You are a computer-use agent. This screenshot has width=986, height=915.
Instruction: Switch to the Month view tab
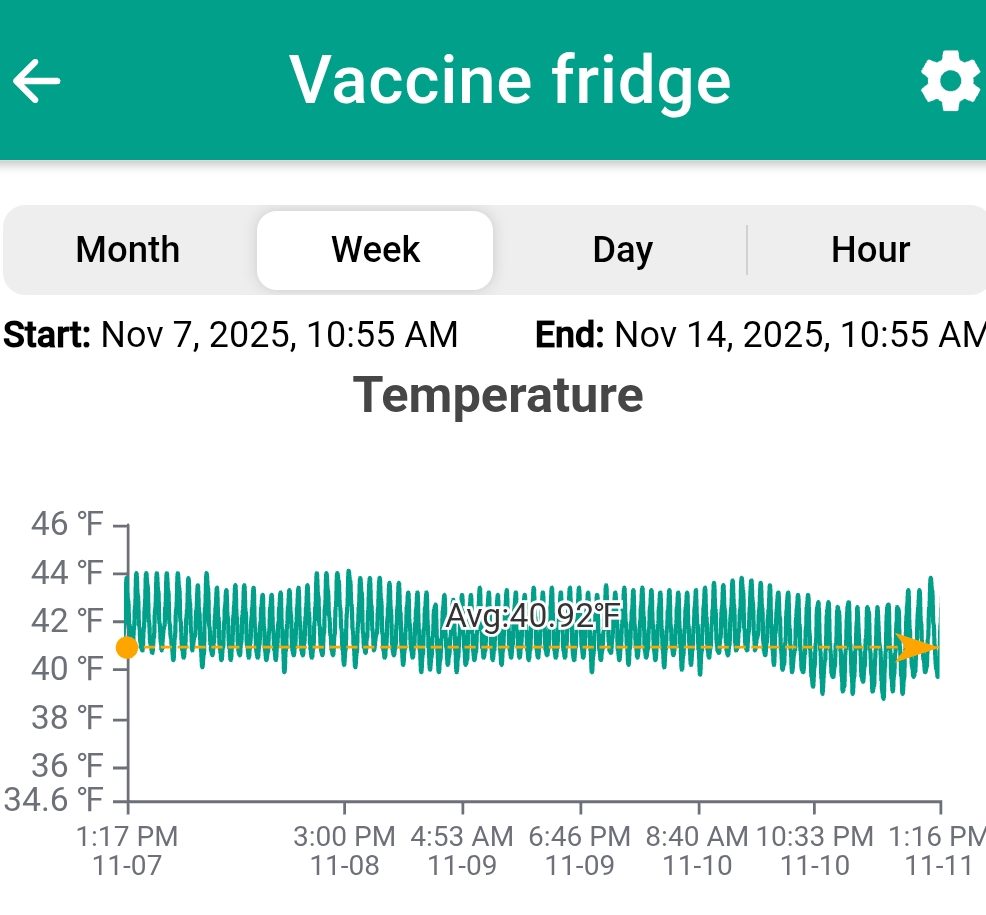pos(128,249)
